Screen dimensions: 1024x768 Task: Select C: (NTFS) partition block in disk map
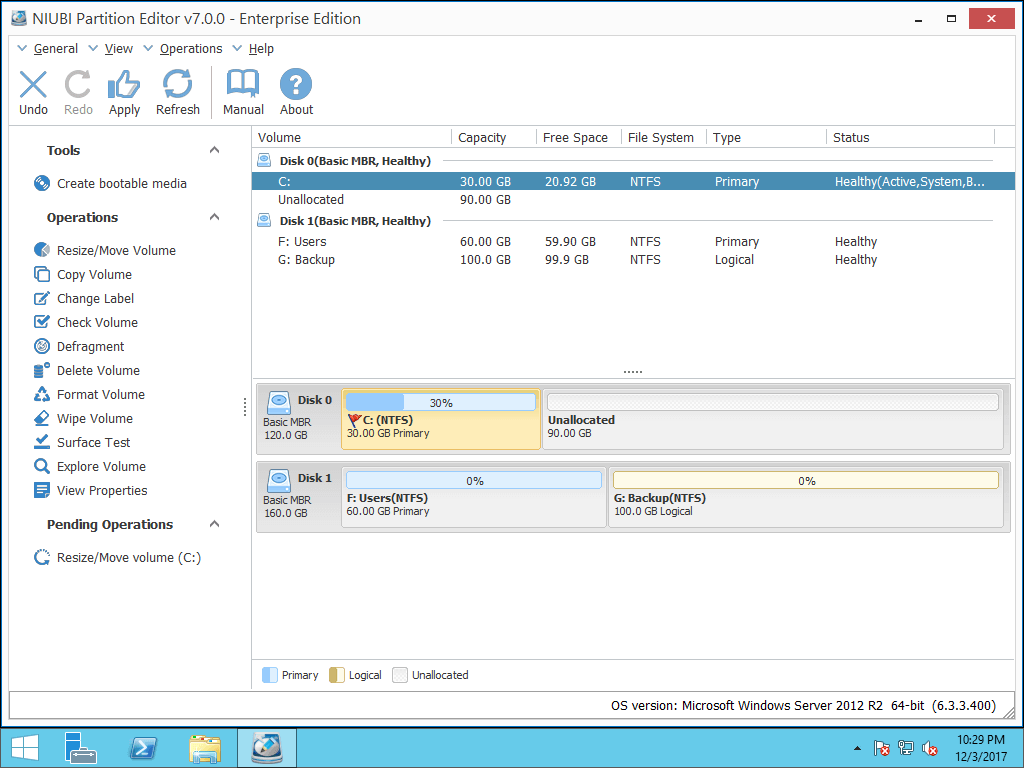click(441, 419)
